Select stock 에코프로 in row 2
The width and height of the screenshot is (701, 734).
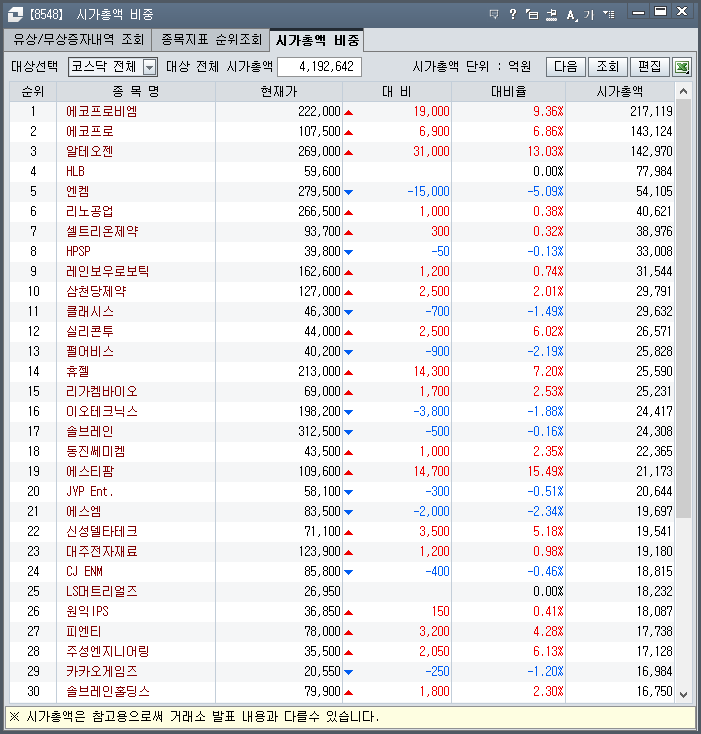(x=90, y=132)
